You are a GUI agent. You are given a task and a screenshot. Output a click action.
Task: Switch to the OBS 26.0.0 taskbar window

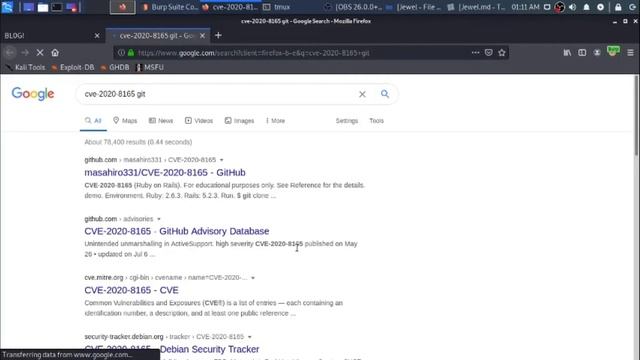(x=353, y=7)
